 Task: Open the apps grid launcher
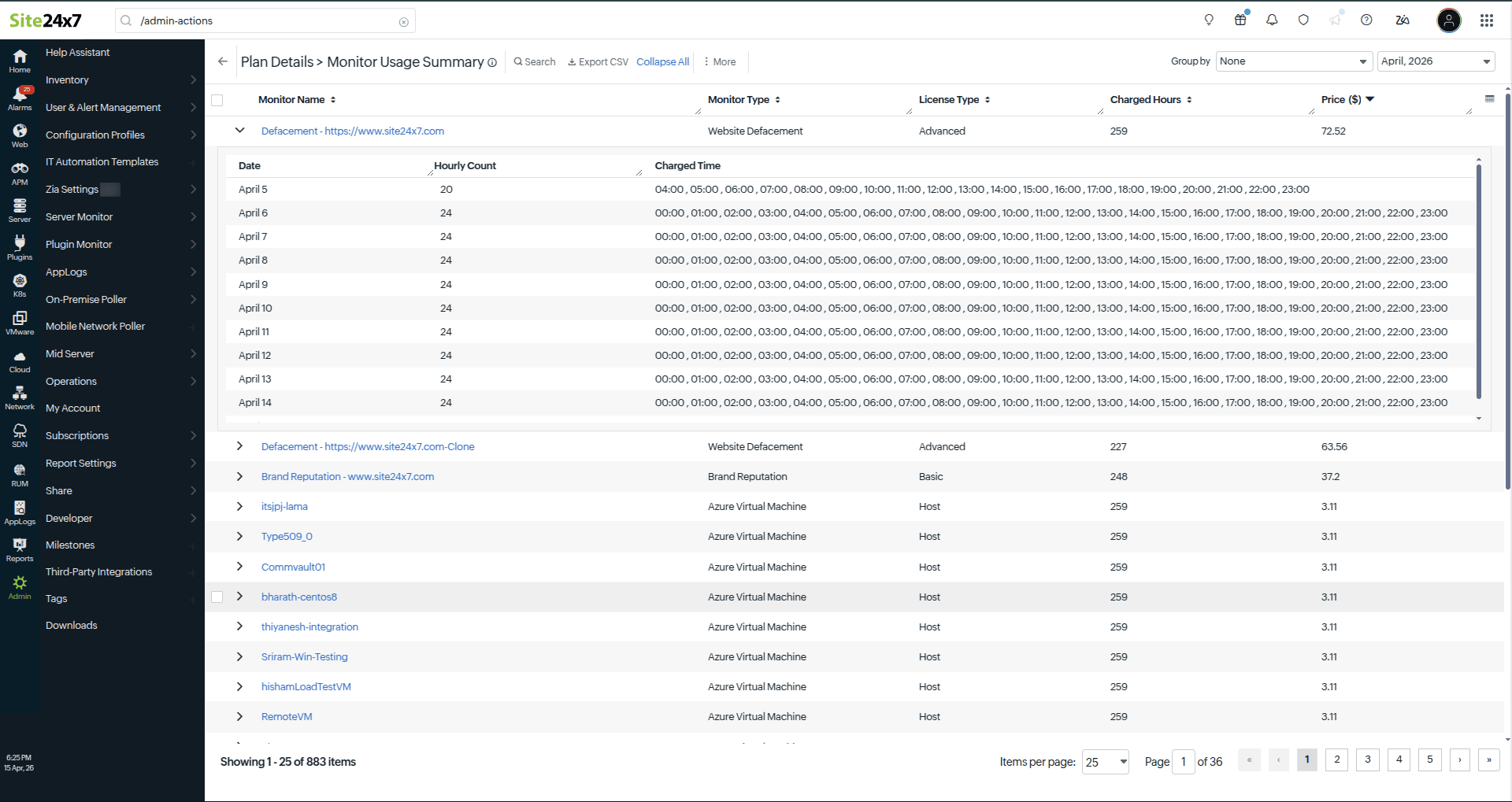[1487, 20]
